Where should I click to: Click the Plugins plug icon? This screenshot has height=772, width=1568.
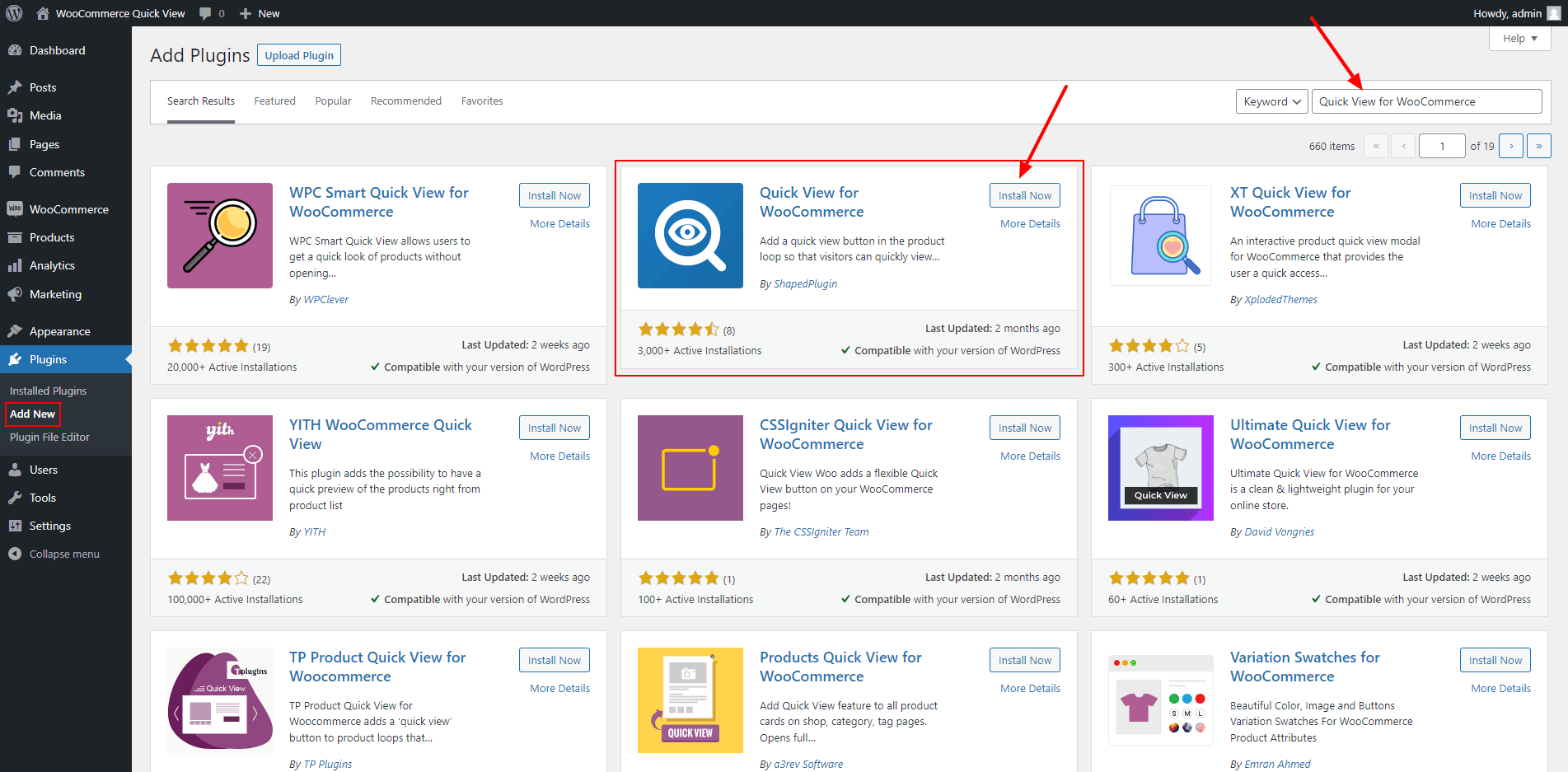pyautogui.click(x=15, y=359)
